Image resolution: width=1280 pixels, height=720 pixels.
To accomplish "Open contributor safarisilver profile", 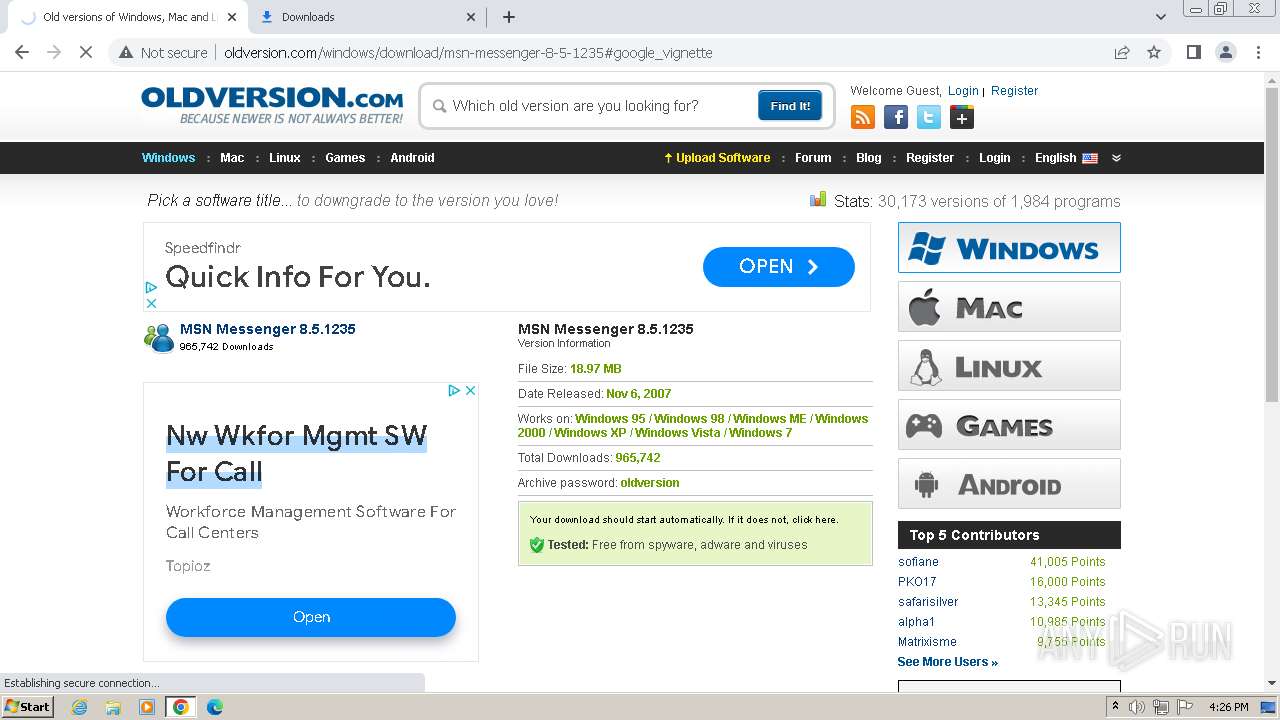I will pos(928,602).
